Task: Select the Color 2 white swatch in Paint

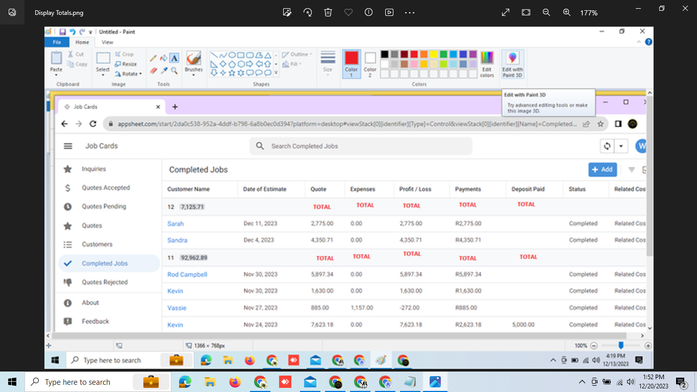Action: (370, 64)
